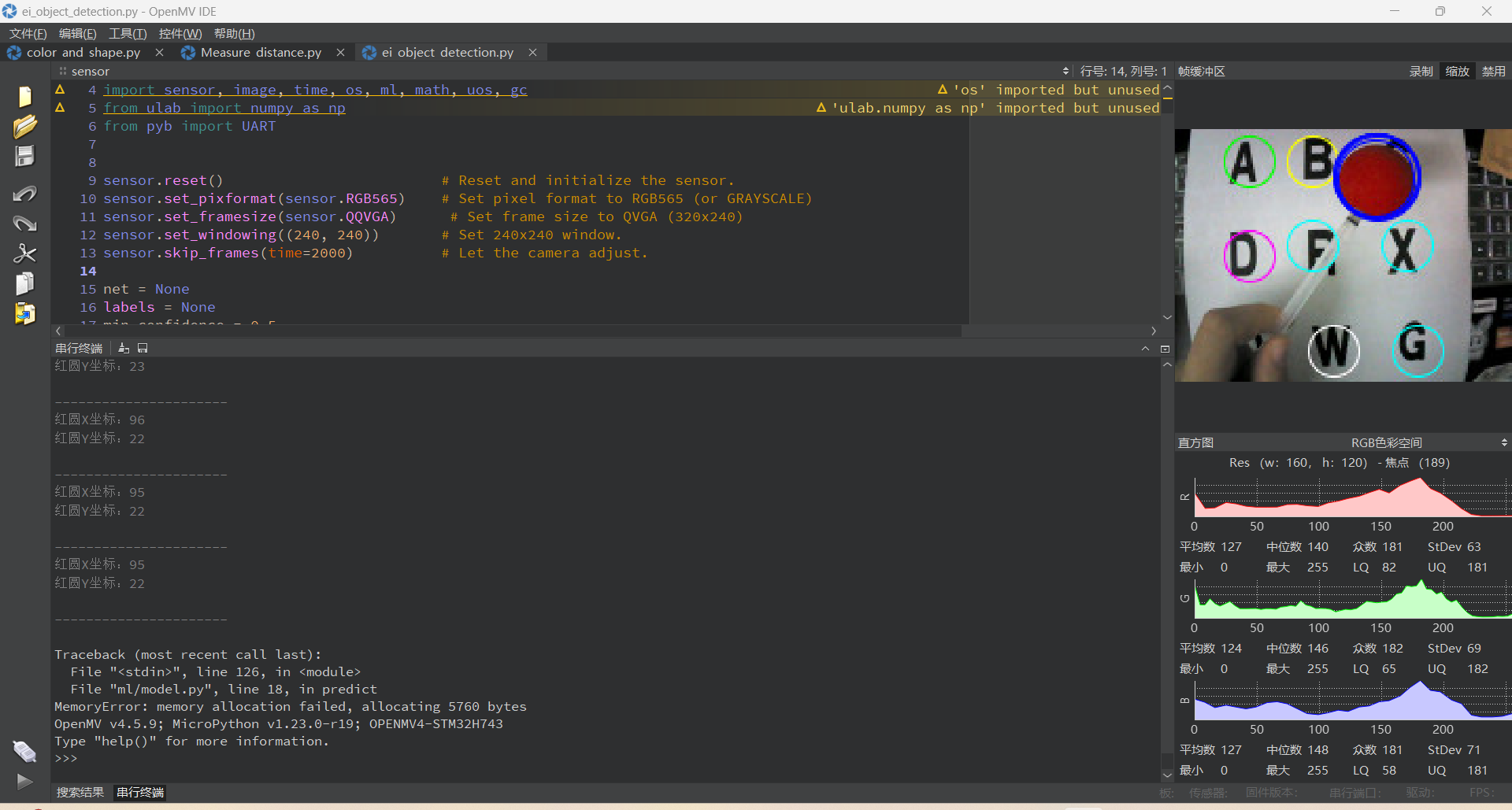Click the 录制 record button
1512x810 pixels.
pos(1421,71)
